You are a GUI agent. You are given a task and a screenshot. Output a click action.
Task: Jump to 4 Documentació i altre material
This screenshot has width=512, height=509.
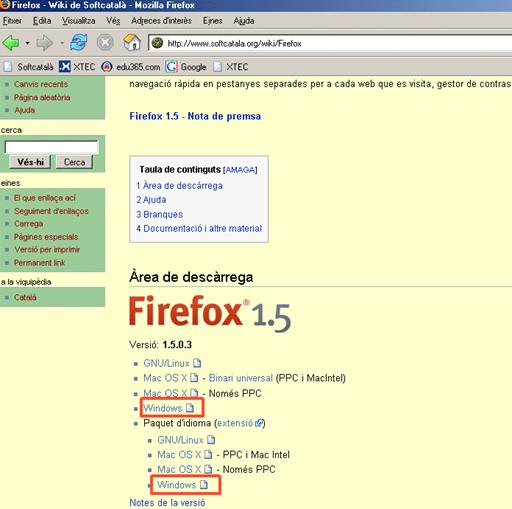(199, 228)
